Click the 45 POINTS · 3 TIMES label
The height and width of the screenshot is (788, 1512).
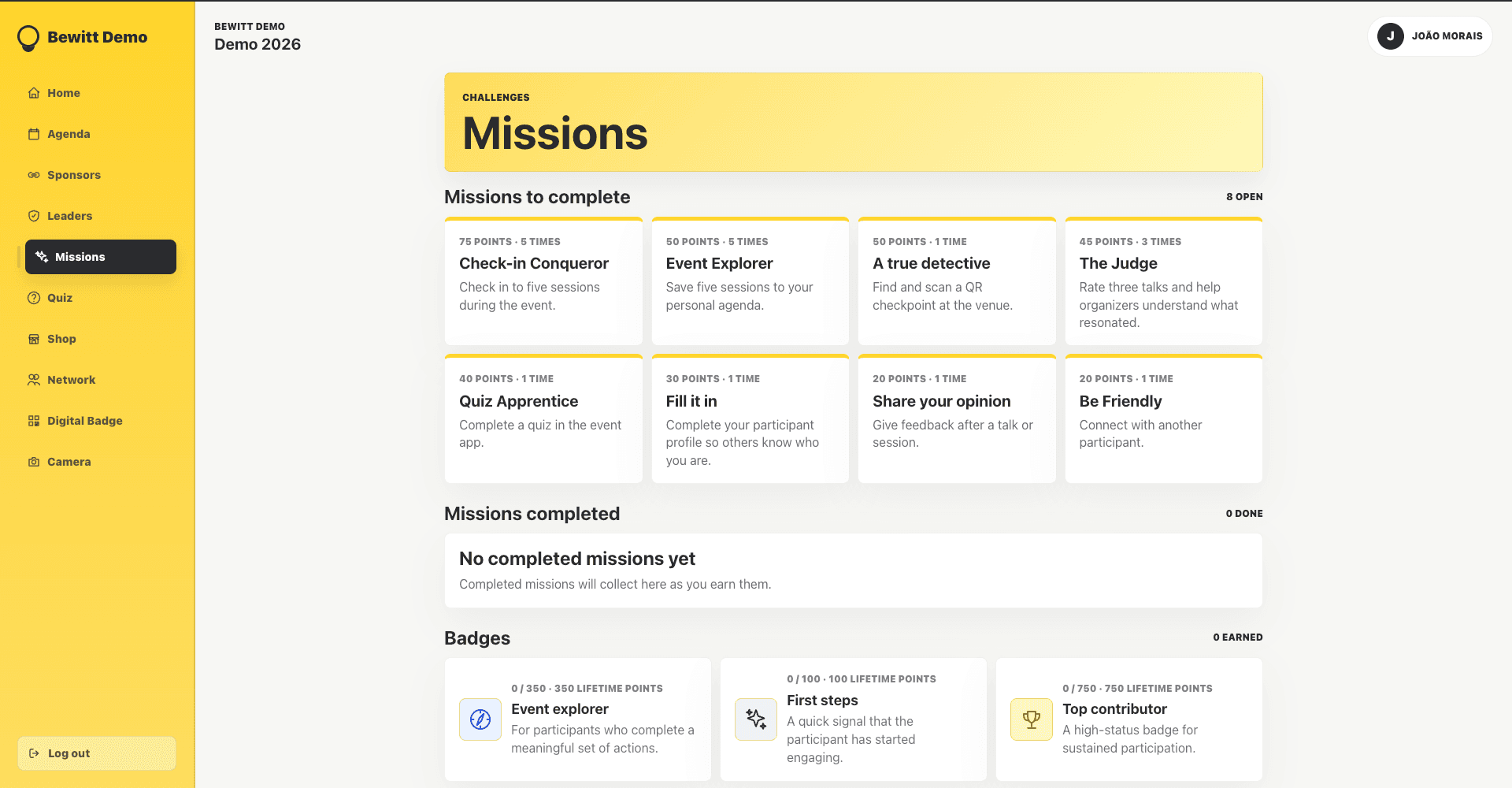pyautogui.click(x=1130, y=242)
